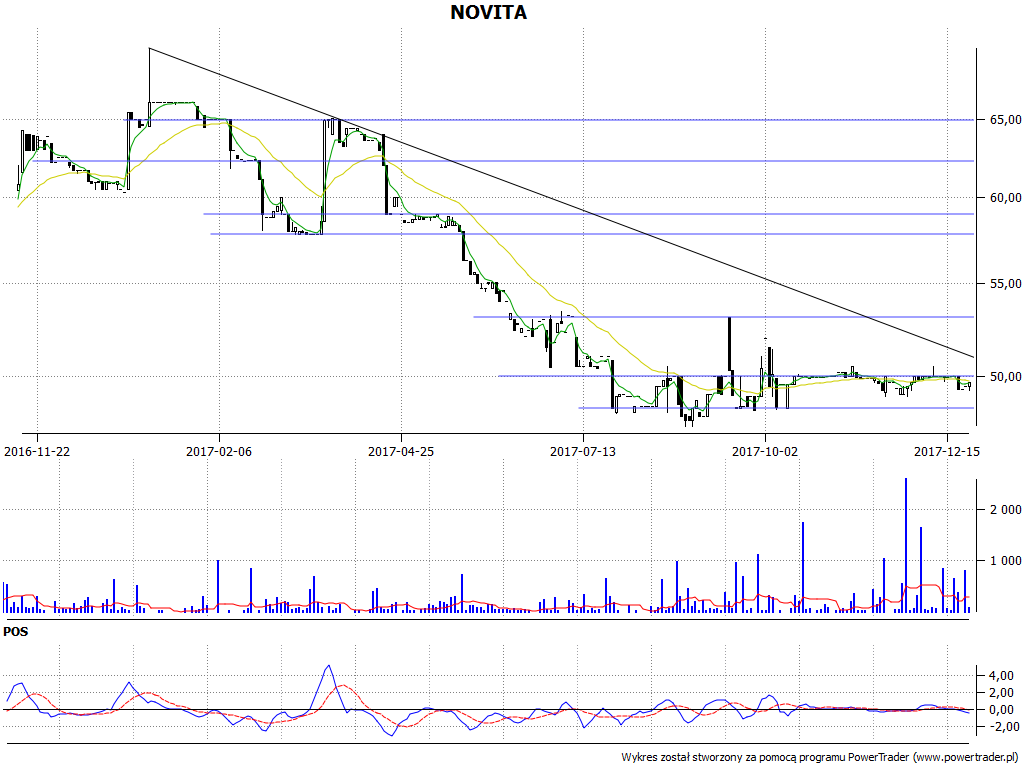1024x768 pixels.
Task: Click the 55,00 price axis label
Action: 1006,283
